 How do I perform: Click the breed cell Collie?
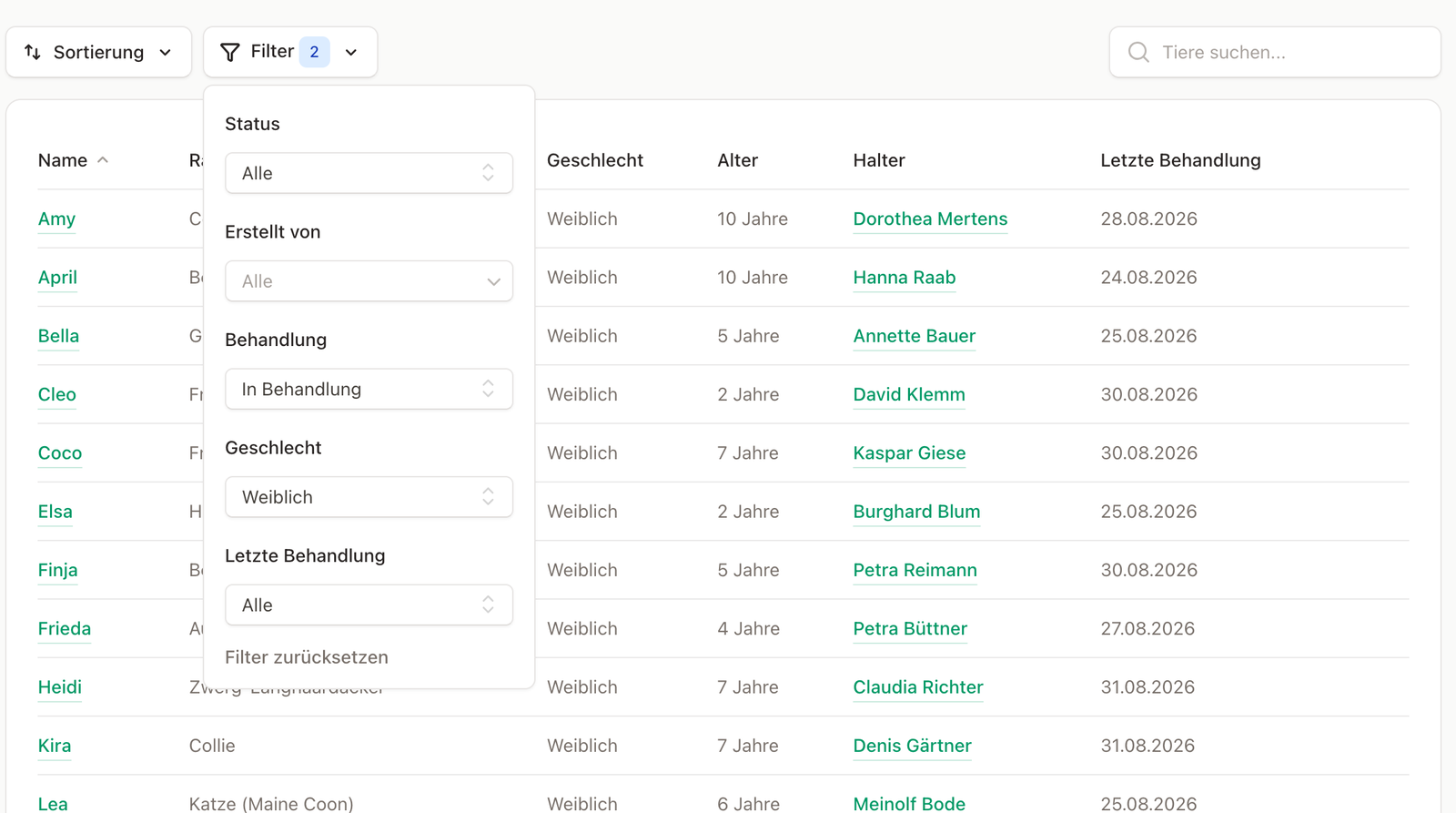212,746
